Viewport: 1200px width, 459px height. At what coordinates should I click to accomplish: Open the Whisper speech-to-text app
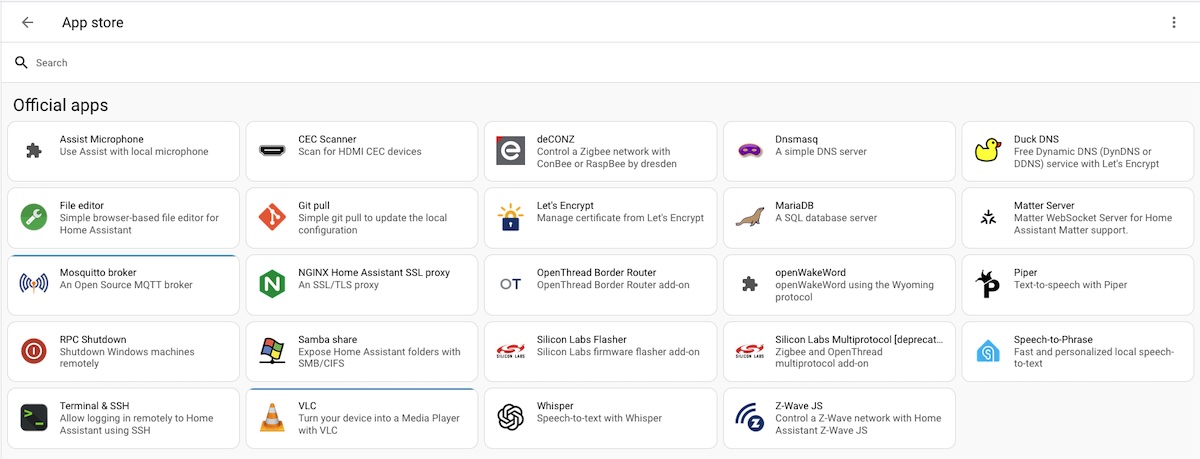pyautogui.click(x=600, y=418)
